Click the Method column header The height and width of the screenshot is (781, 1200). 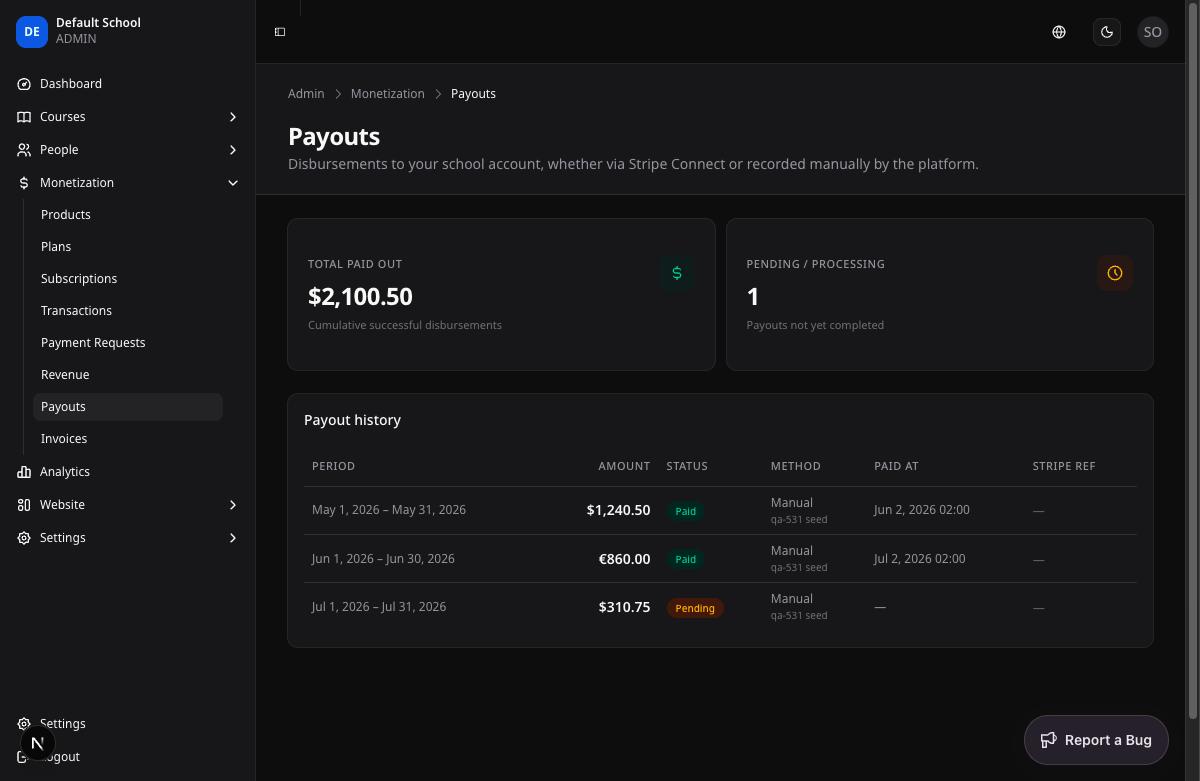796,466
